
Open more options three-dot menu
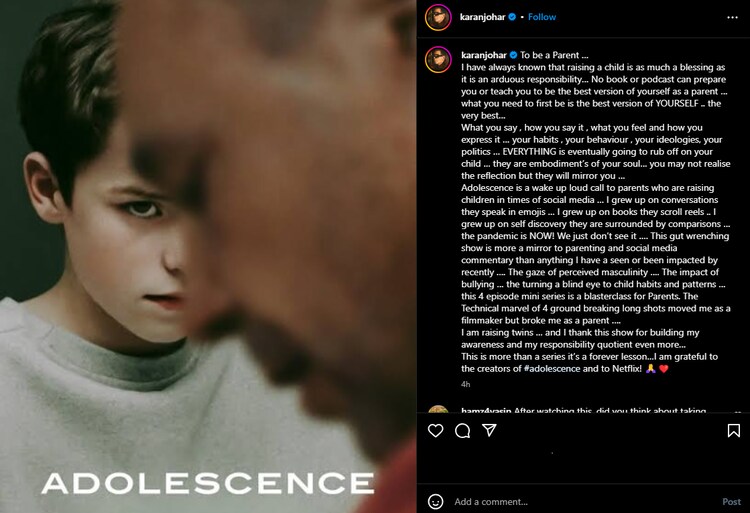(x=732, y=17)
